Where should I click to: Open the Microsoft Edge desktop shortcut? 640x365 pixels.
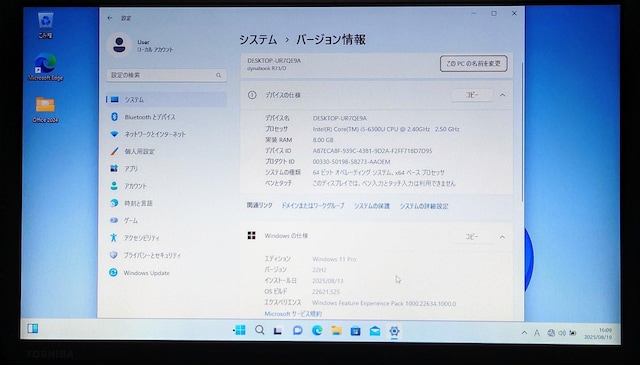click(45, 67)
